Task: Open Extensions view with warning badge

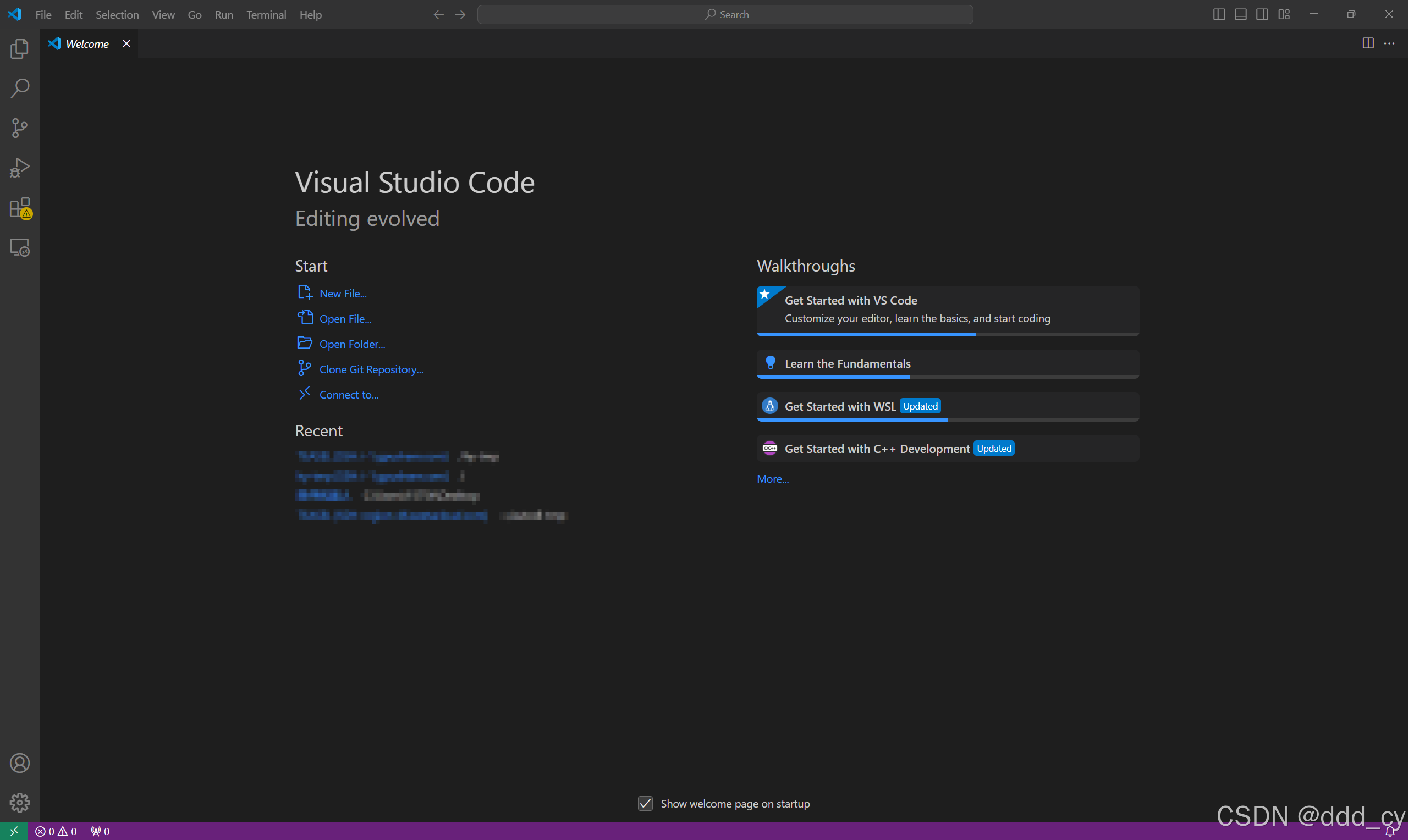Action: 20,208
